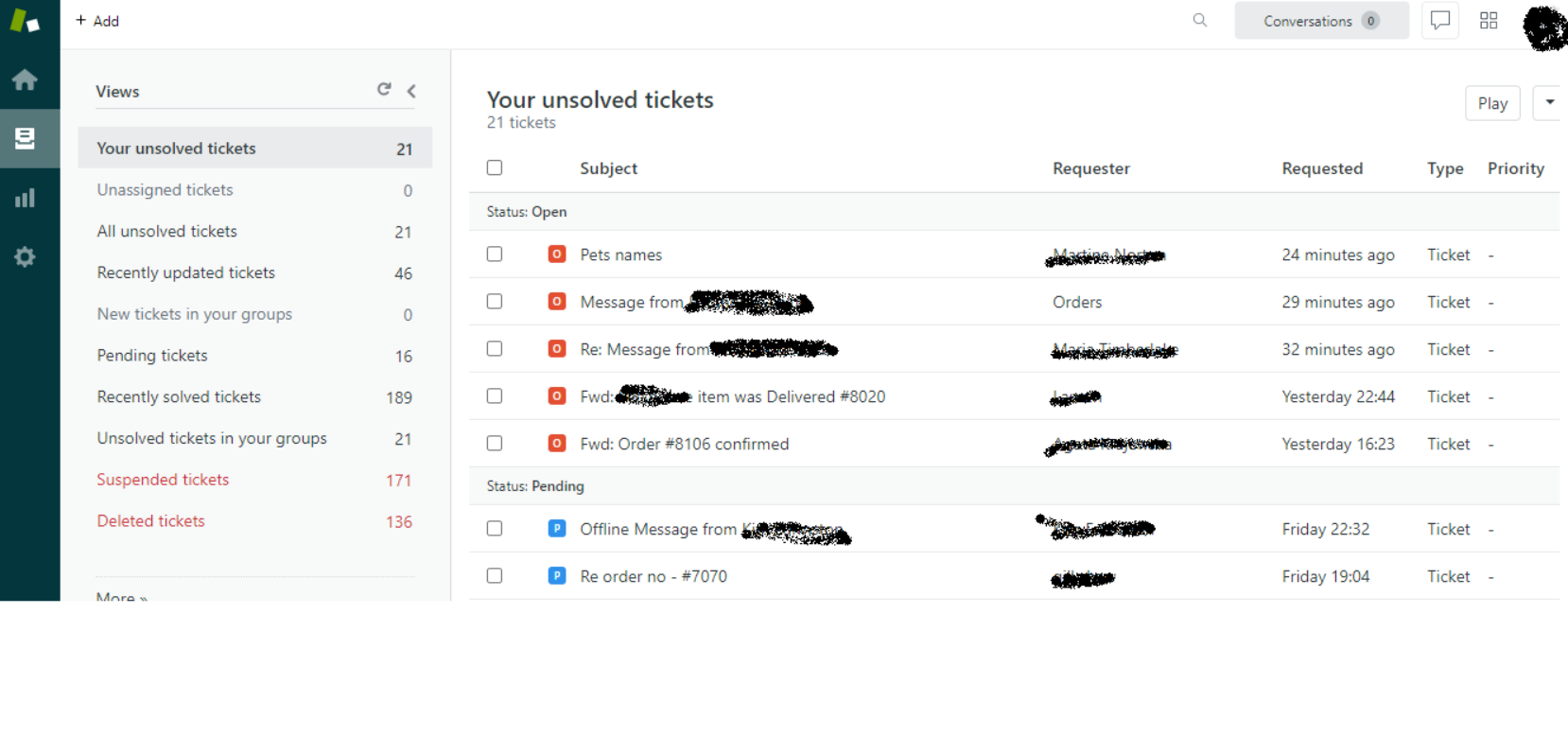Check the box for Pets names ticket

(495, 254)
